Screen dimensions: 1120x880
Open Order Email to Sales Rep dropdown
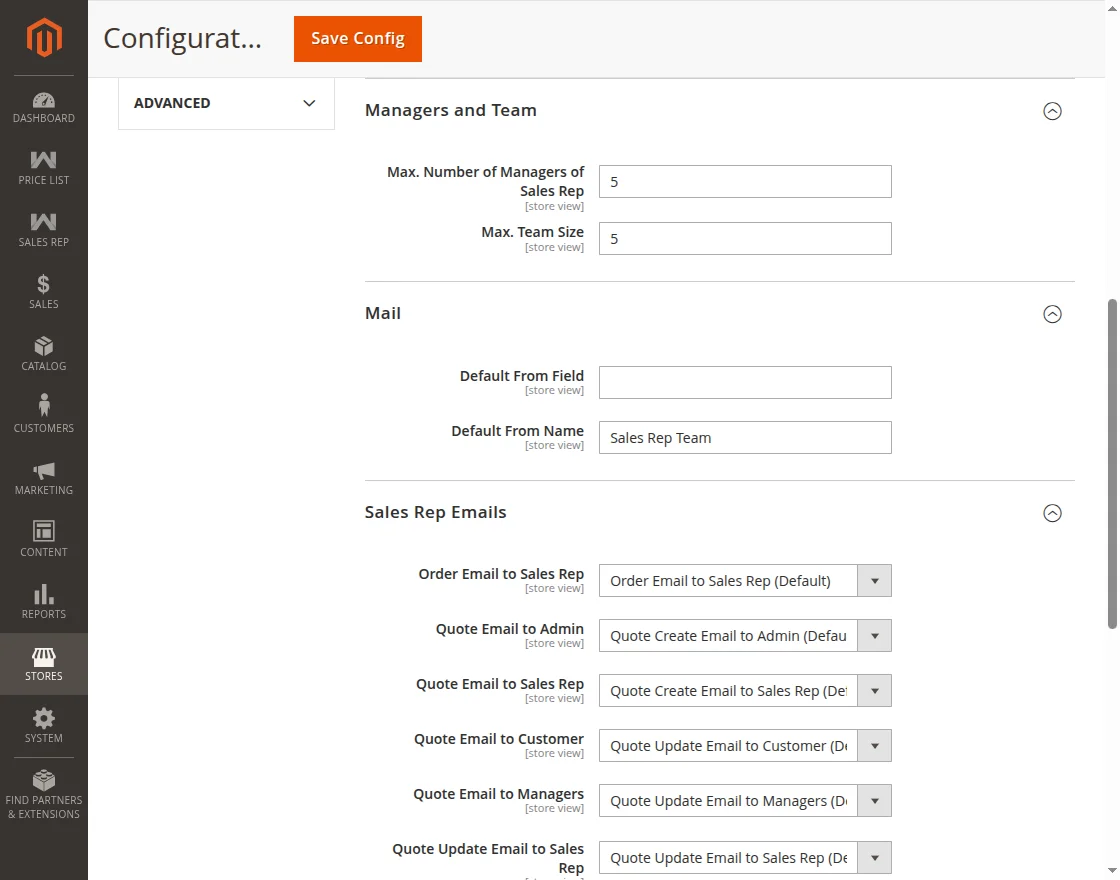tap(744, 581)
